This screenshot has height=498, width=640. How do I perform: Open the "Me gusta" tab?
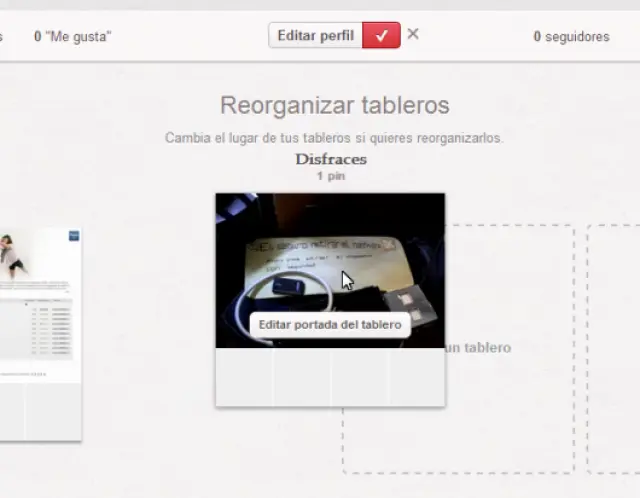pos(72,37)
